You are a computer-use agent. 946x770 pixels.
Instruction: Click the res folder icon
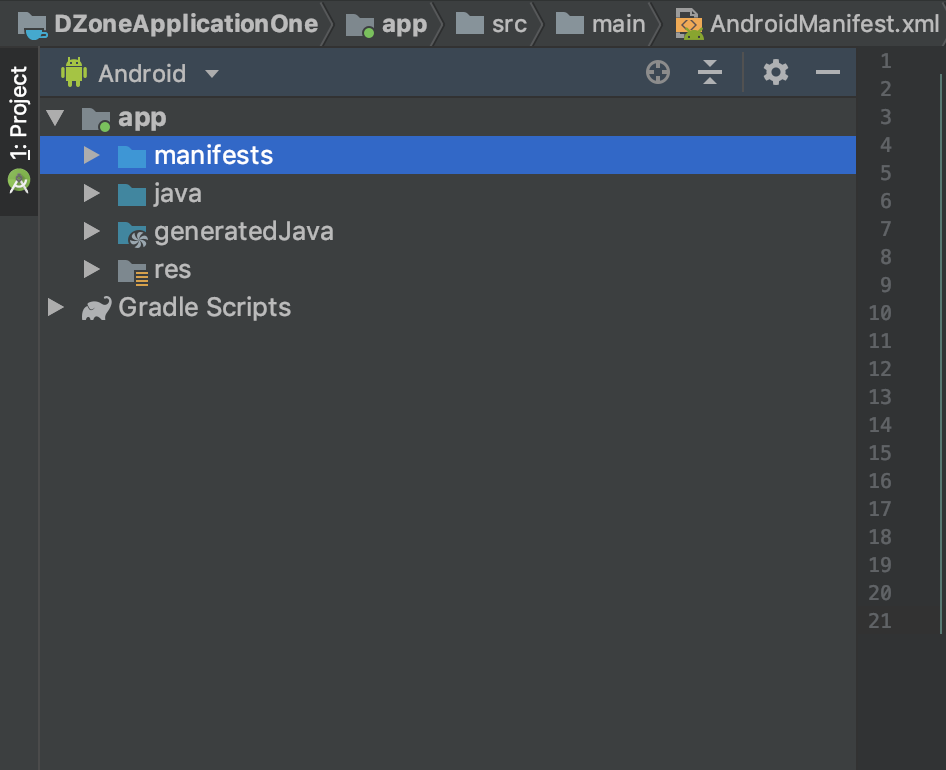click(x=132, y=270)
